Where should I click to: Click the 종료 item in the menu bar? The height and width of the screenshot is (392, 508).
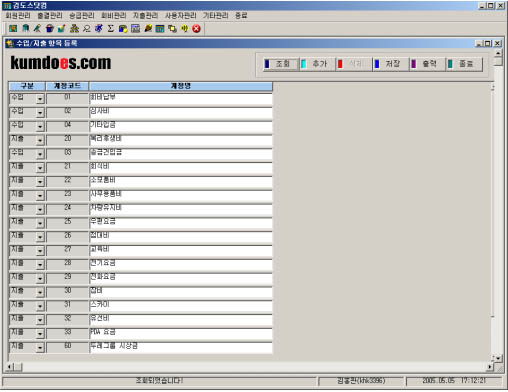241,16
